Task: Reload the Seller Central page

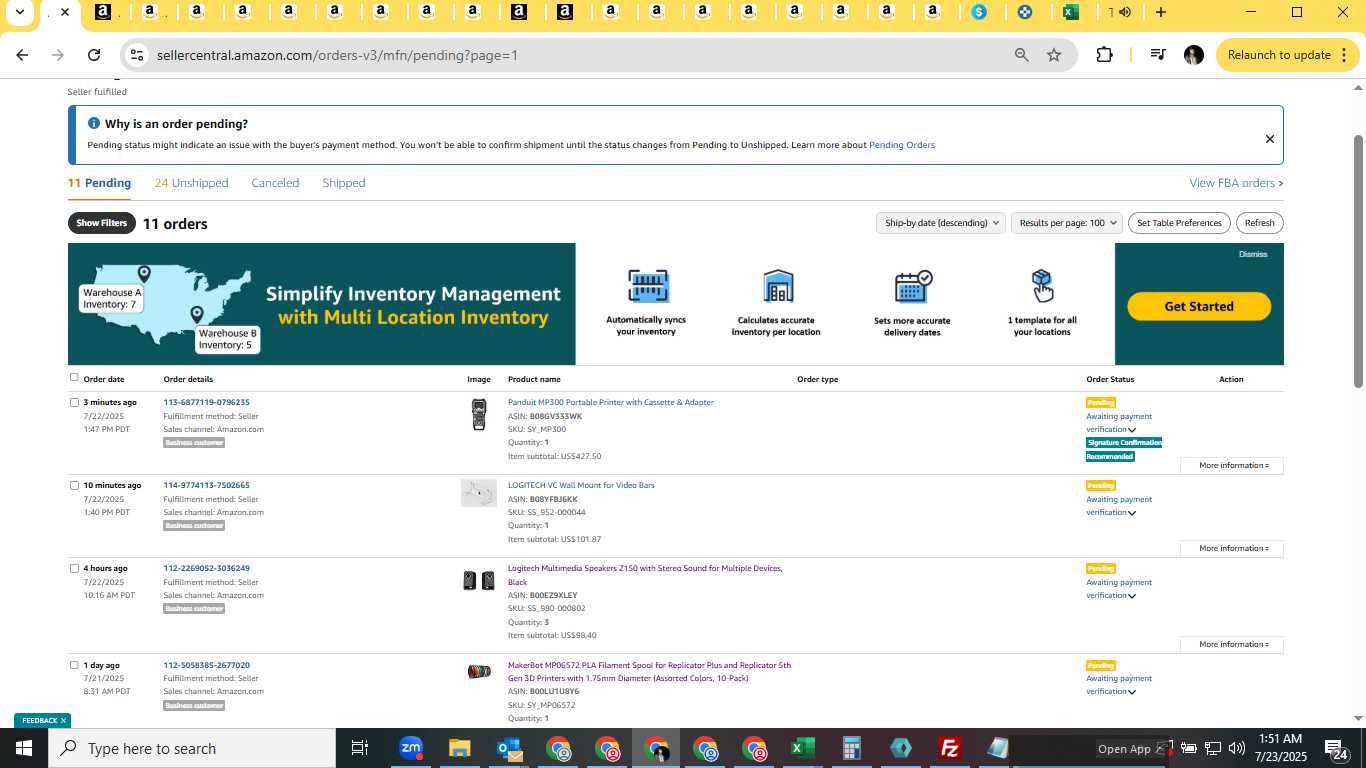Action: coord(94,55)
